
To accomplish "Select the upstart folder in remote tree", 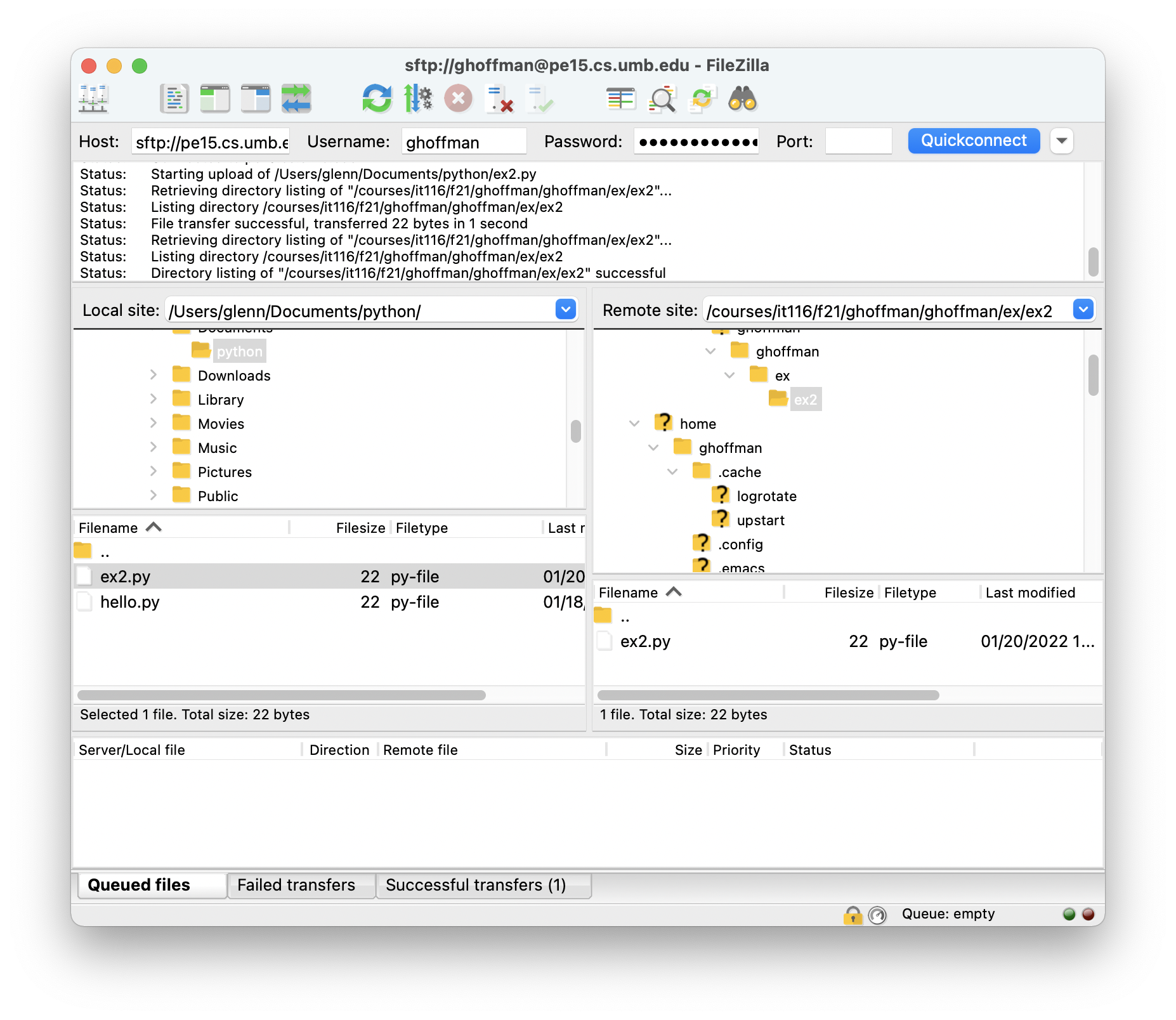I will click(761, 520).
